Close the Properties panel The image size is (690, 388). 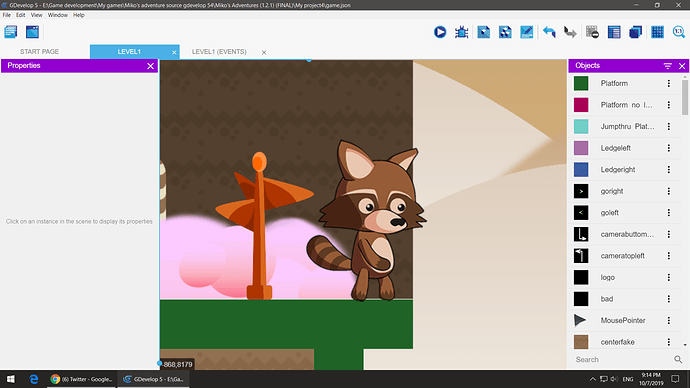150,66
